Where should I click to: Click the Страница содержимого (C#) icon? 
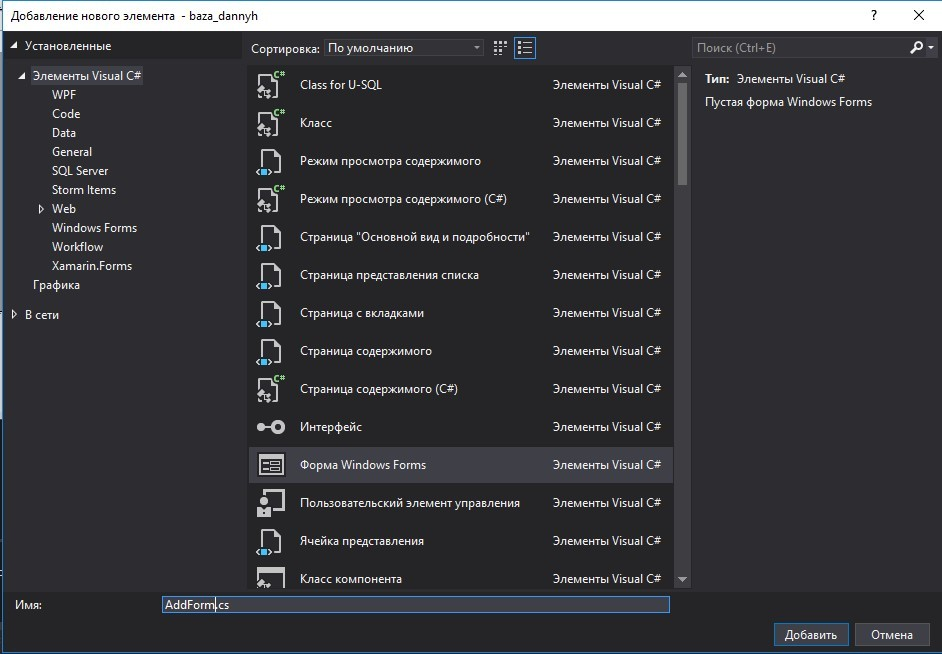[x=270, y=389]
